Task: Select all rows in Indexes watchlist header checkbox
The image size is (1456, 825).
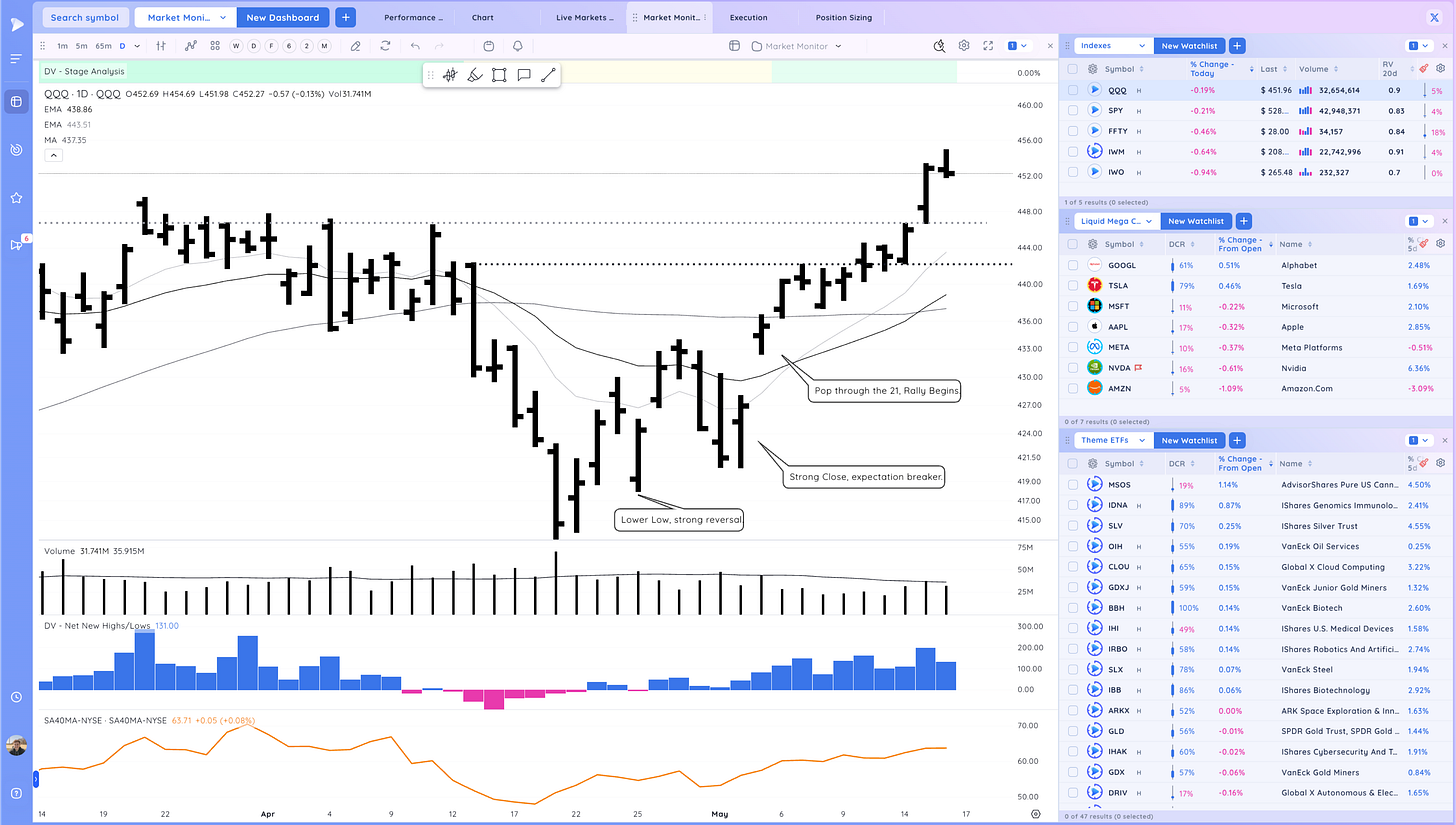Action: [1072, 69]
